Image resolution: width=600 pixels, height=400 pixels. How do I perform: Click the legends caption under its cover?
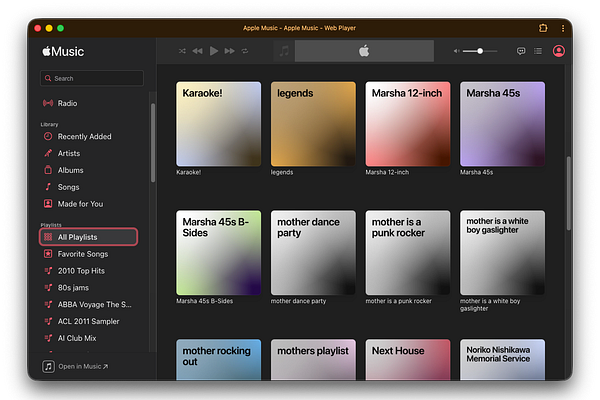[282, 172]
